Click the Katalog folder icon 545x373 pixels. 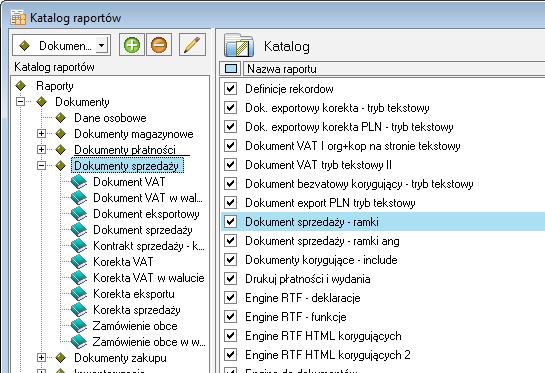coord(239,46)
